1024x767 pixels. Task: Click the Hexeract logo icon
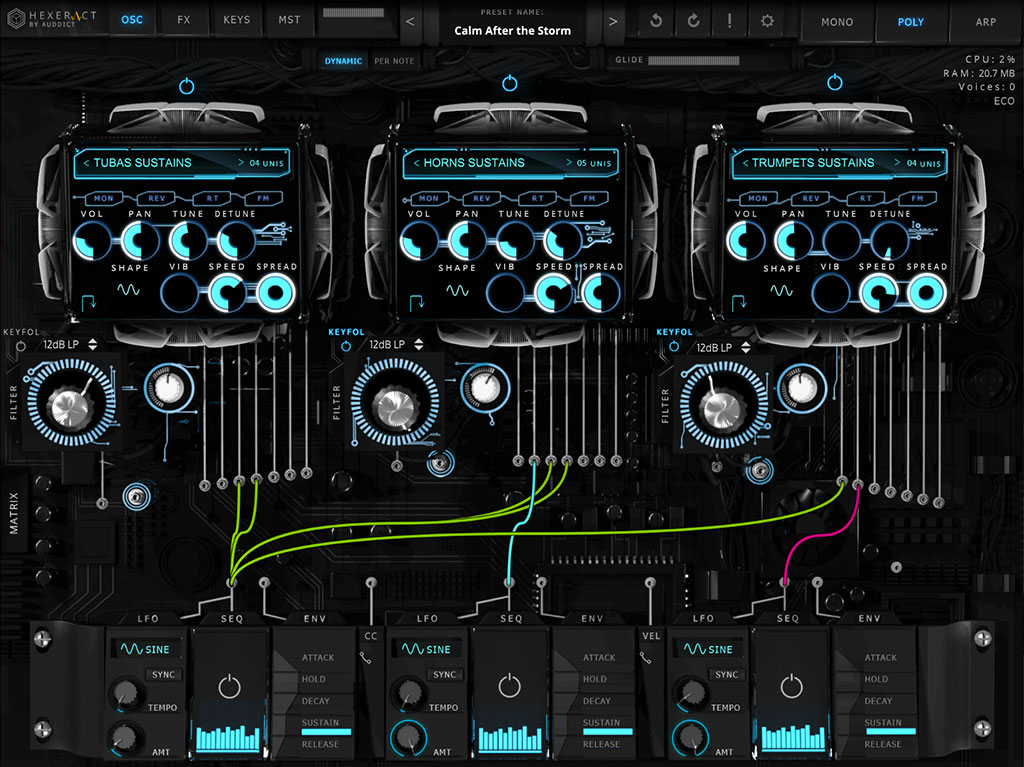click(x=17, y=17)
